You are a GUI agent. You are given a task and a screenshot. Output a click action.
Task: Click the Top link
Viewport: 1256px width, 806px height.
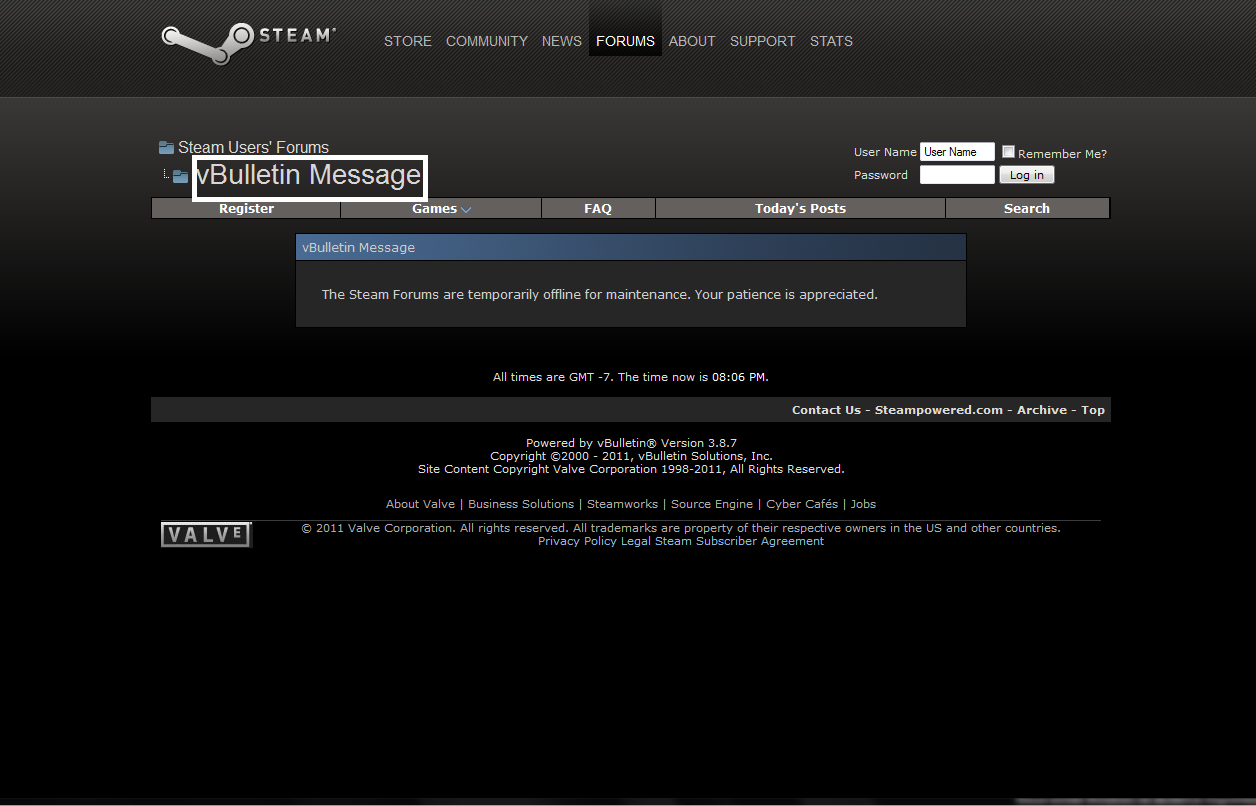click(x=1093, y=410)
